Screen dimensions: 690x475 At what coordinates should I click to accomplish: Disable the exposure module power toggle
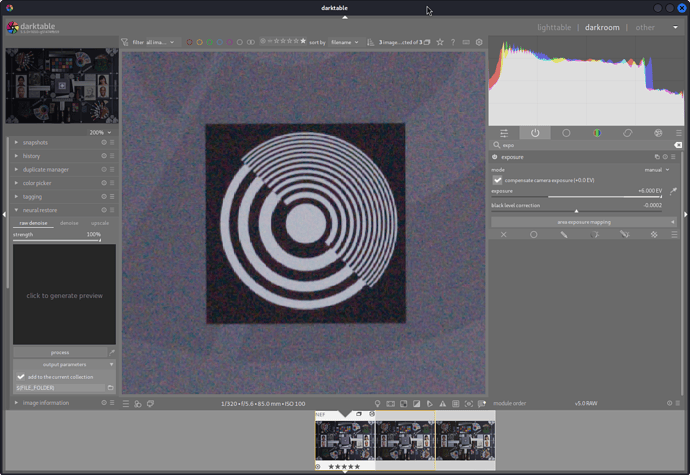495,157
